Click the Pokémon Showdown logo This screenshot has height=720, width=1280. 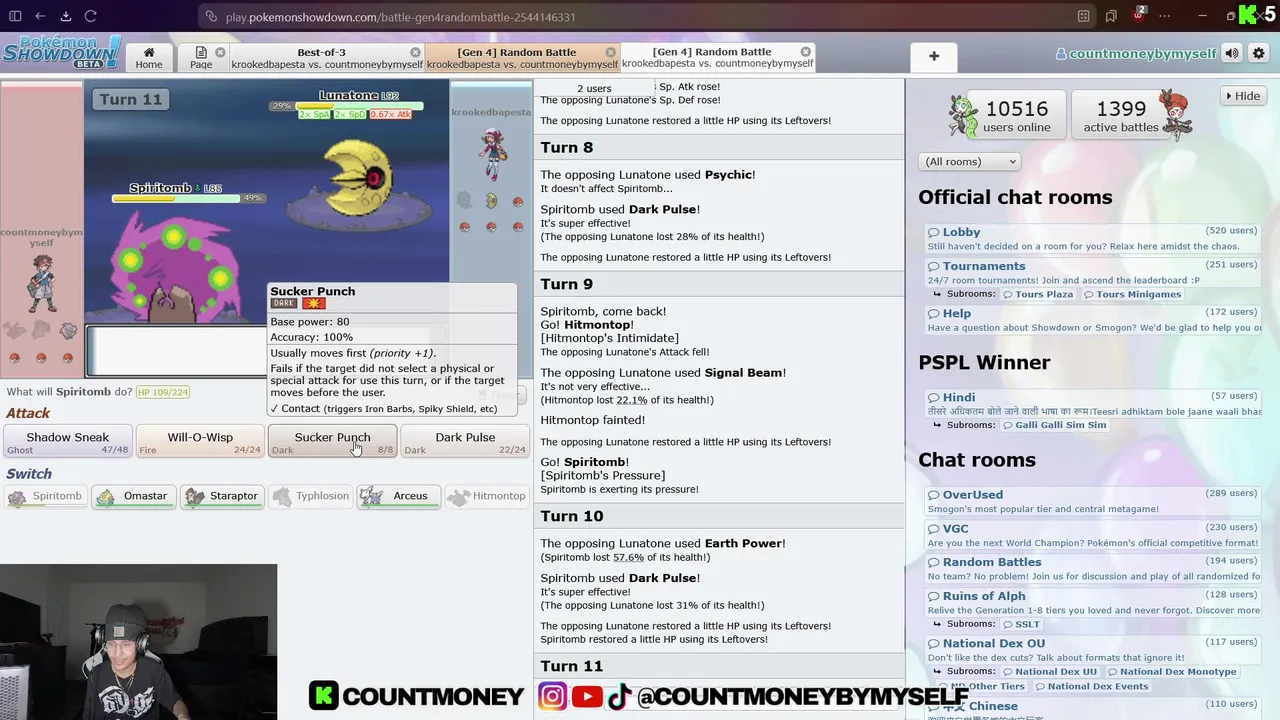click(x=61, y=52)
